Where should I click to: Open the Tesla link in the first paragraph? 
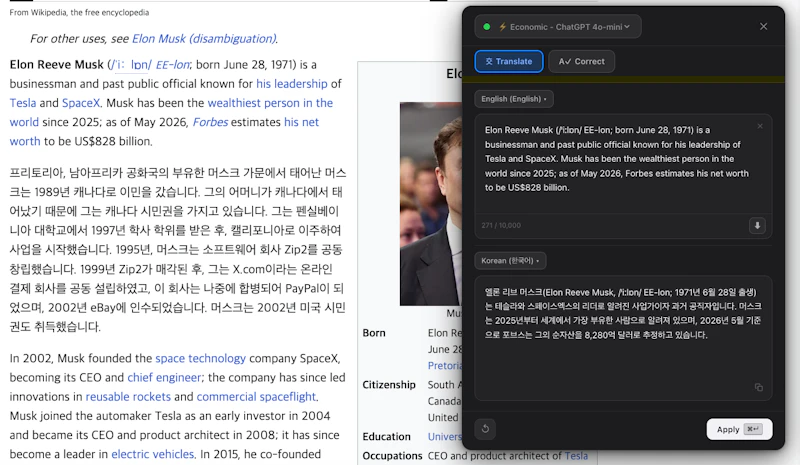point(23,103)
